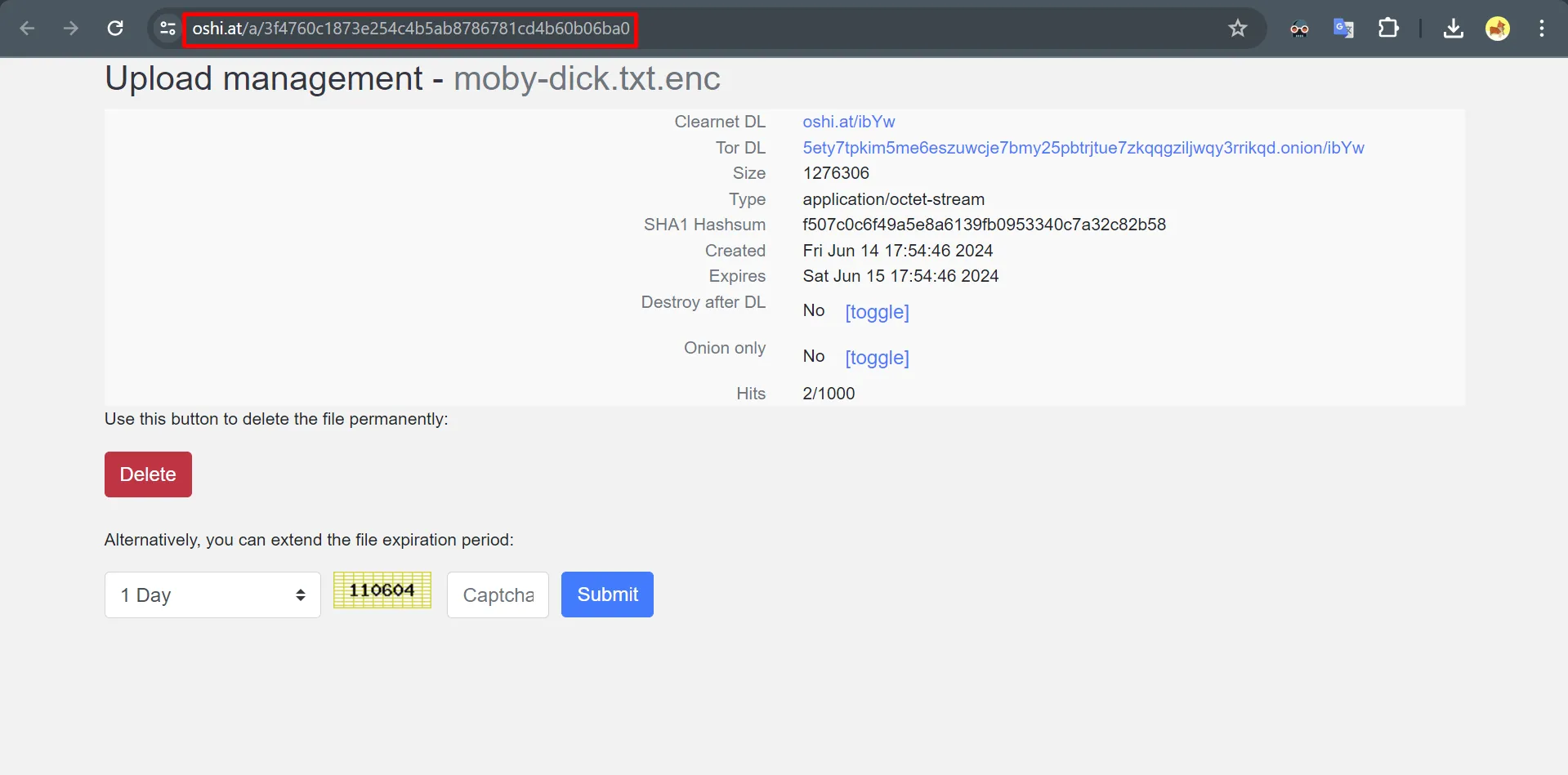Open the Chrome profile avatar
The height and width of the screenshot is (775, 1568).
point(1497,29)
